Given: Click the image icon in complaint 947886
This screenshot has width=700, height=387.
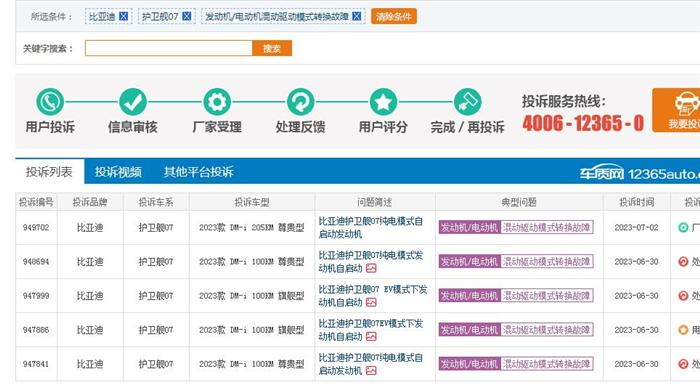Looking at the screenshot, I should point(371,337).
